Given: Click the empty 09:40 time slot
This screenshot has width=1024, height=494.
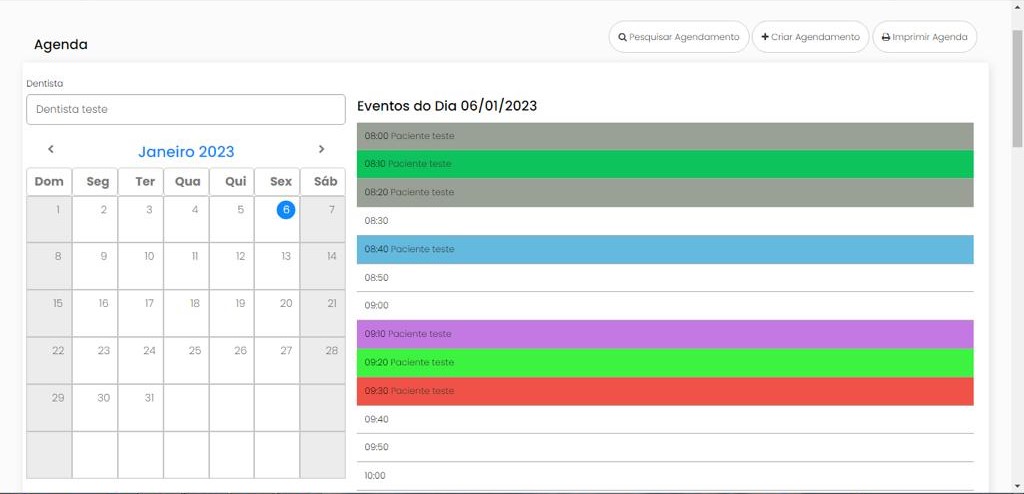Looking at the screenshot, I should tap(664, 419).
